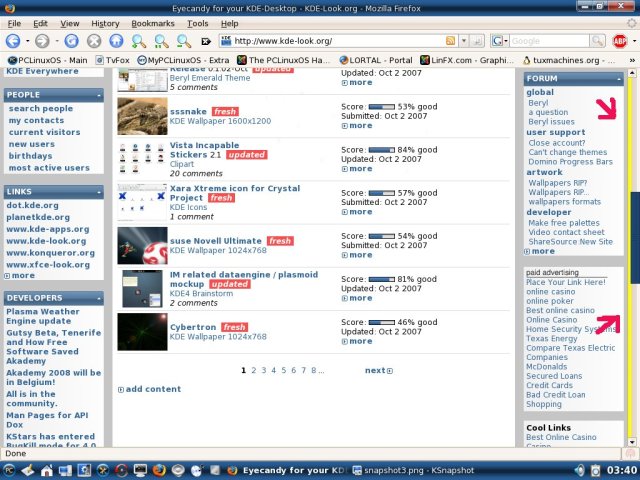Click the RSS feed icon in address bar
The height and width of the screenshot is (480, 640).
pyautogui.click(x=451, y=41)
